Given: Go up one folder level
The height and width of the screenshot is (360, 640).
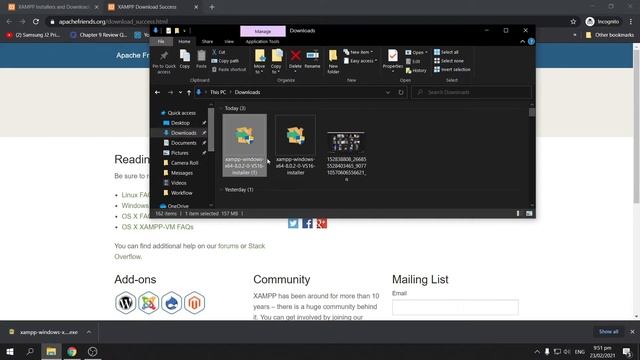Looking at the screenshot, I should pos(189,92).
